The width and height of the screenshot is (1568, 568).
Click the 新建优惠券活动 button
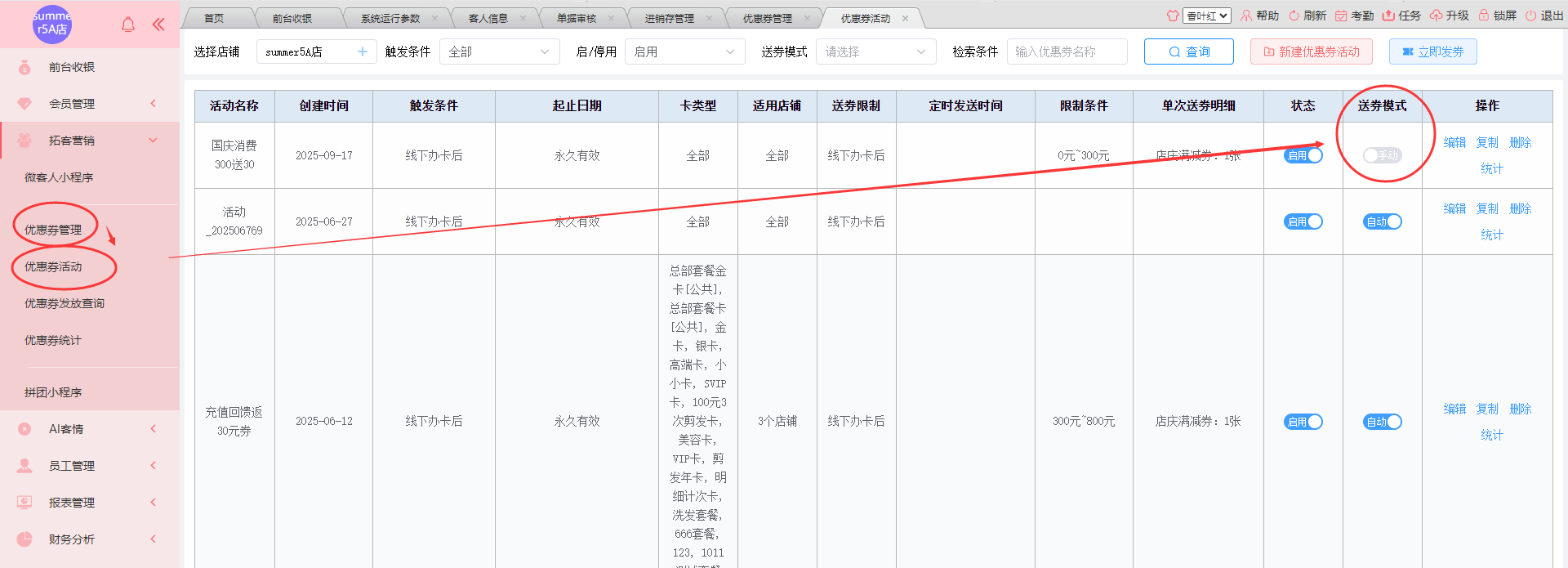1311,51
